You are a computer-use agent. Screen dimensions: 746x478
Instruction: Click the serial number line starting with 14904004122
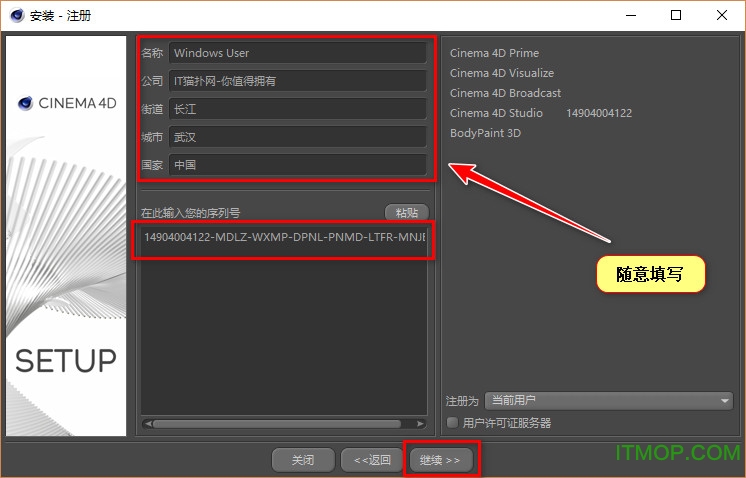(285, 237)
